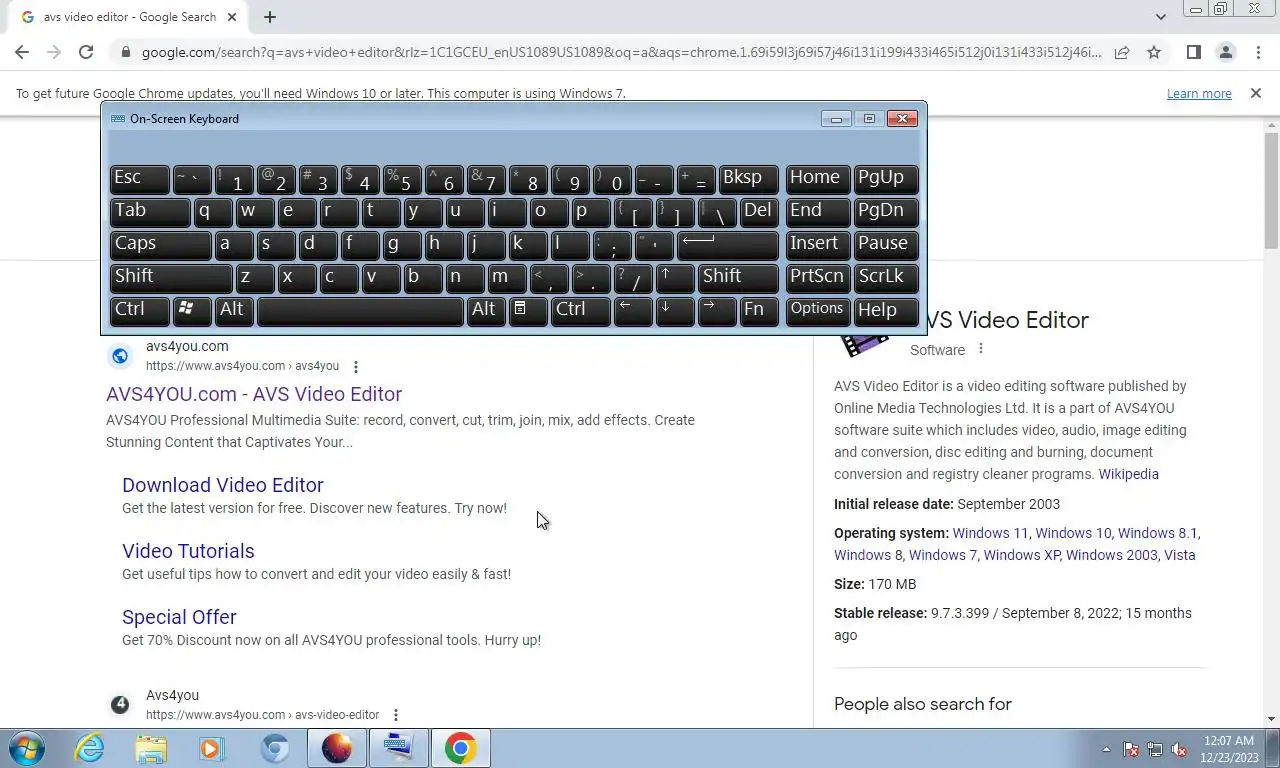The height and width of the screenshot is (768, 1280).
Task: Toggle the Fn key
Action: pyautogui.click(x=760, y=310)
